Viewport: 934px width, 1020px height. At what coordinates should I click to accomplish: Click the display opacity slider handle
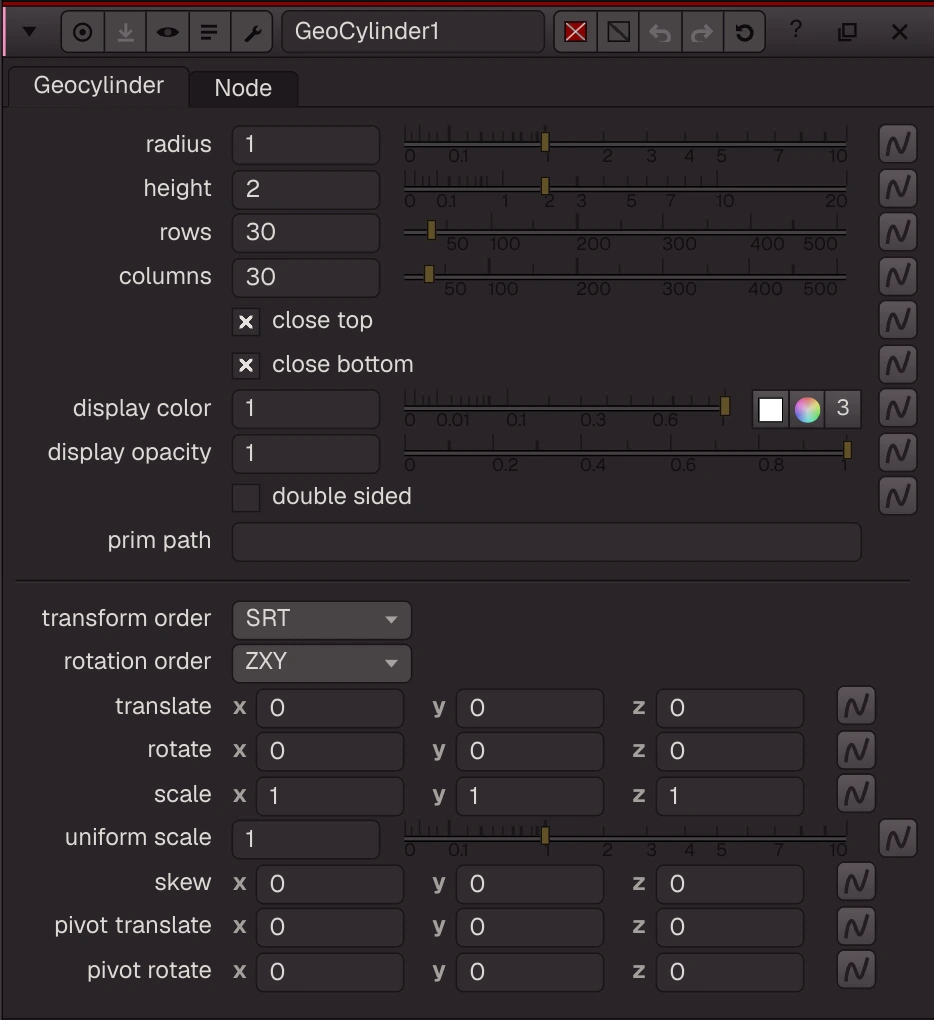[x=847, y=450]
